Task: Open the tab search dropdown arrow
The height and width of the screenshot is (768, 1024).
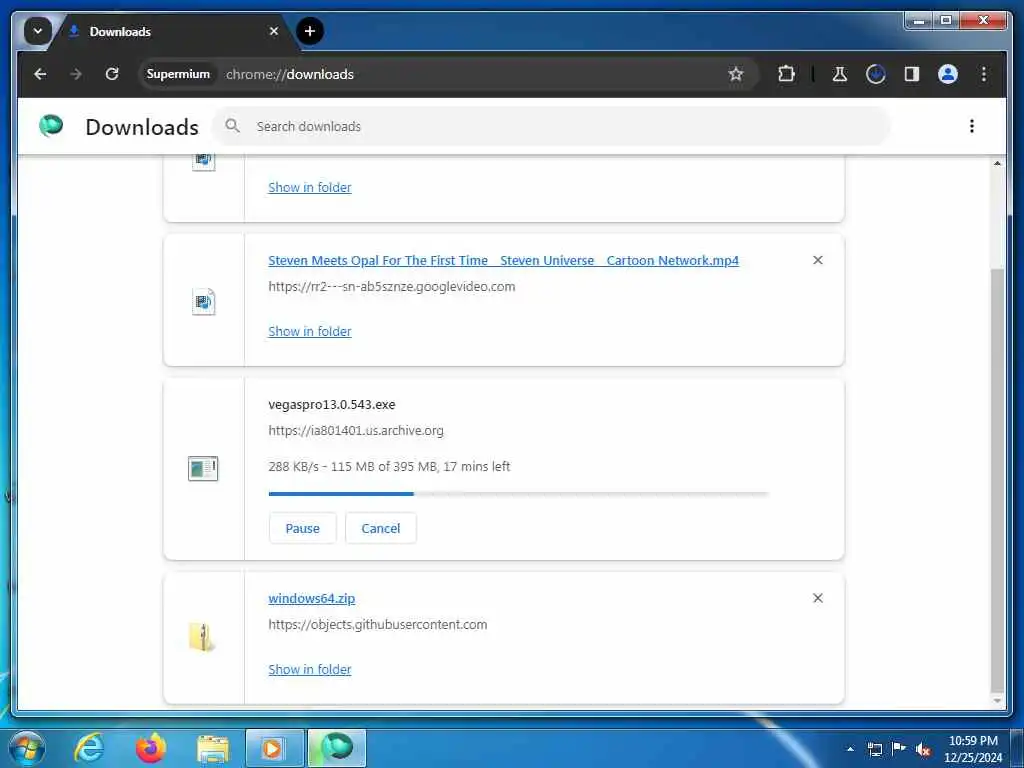Action: (38, 31)
